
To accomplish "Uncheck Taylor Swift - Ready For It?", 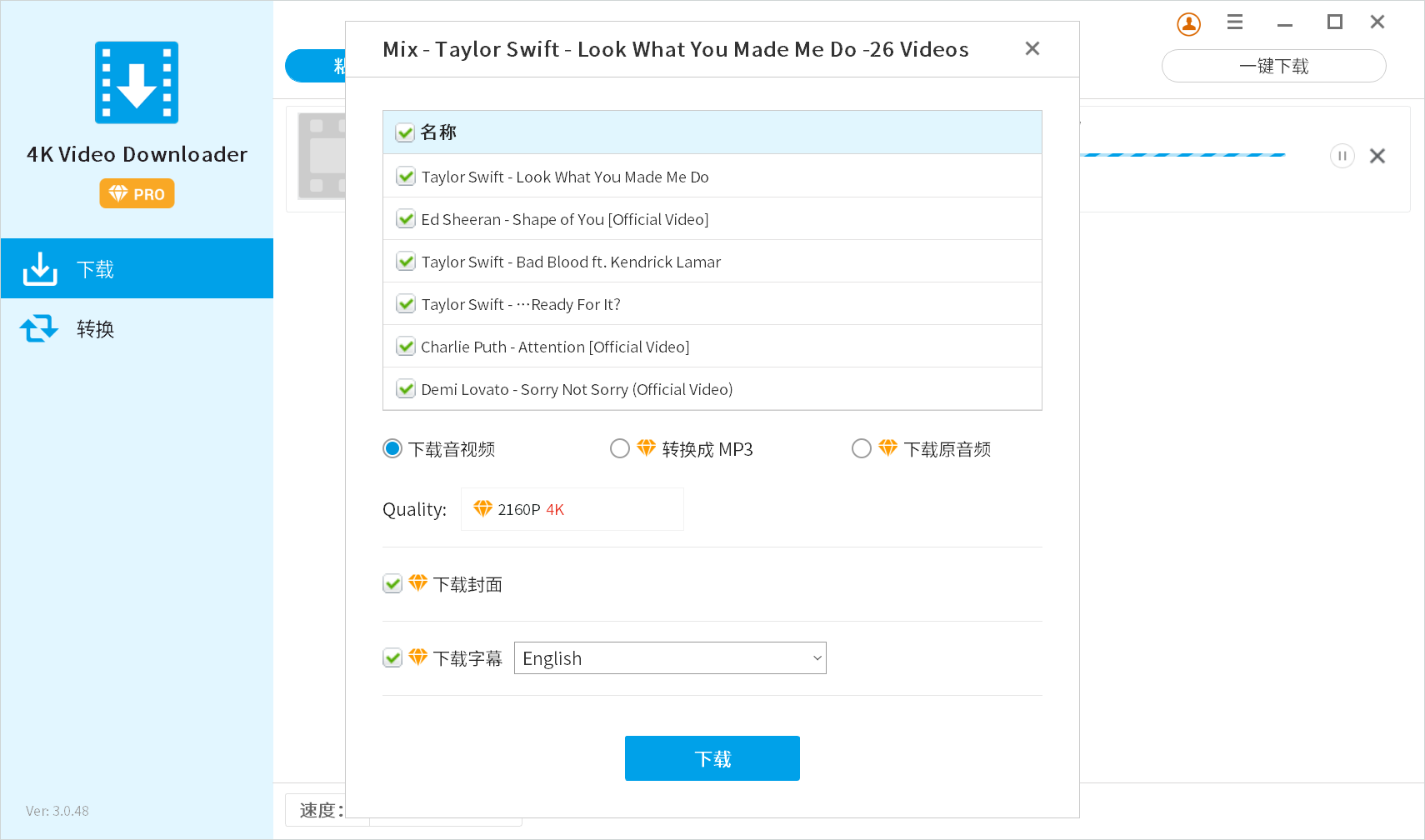I will (x=406, y=304).
